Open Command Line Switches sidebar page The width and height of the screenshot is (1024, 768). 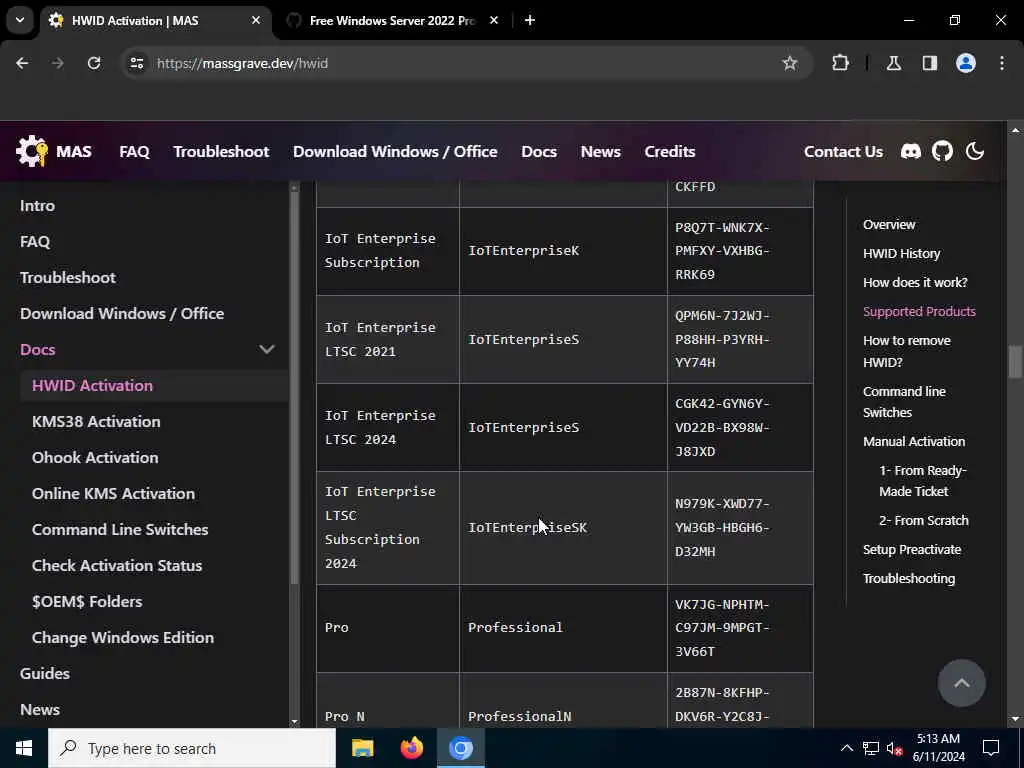[120, 530]
